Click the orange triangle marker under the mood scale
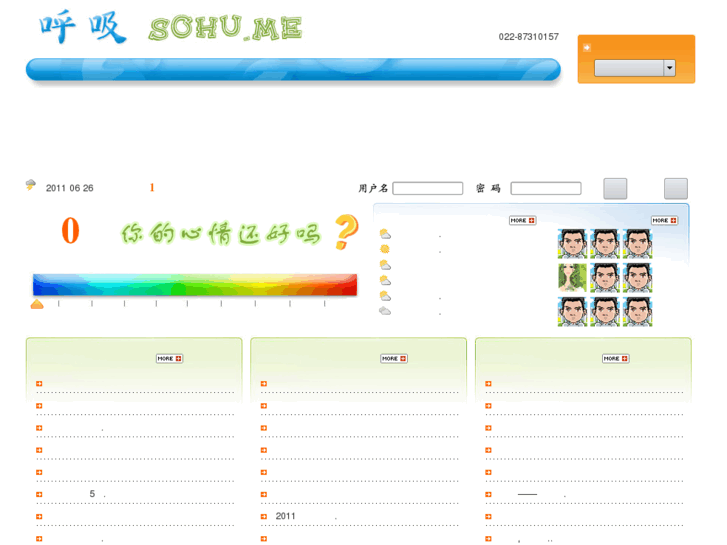Viewport: 727px width, 545px height. [x=37, y=304]
